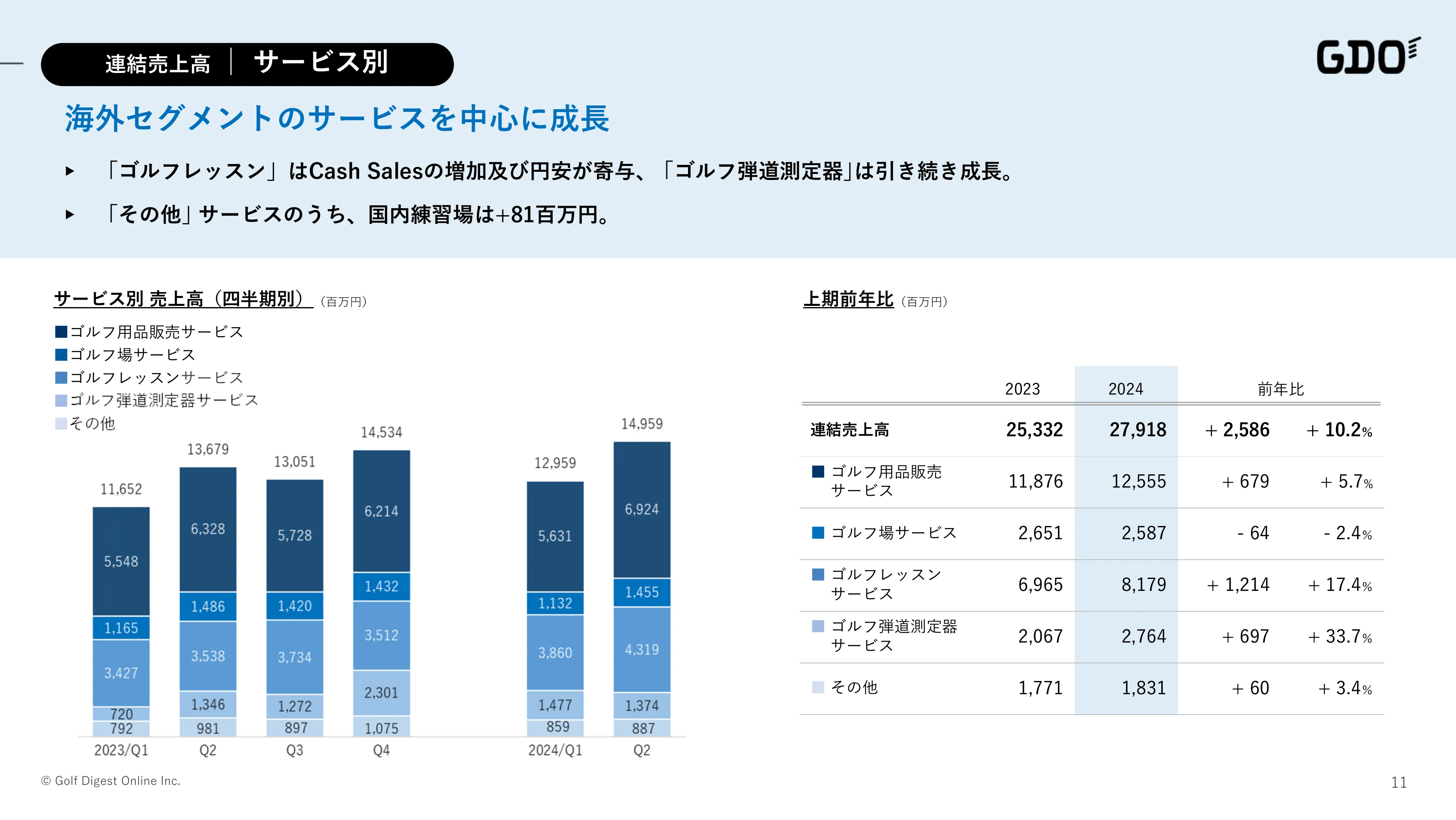Click the 2,301 bar segment
1456x820 pixels.
[381, 693]
